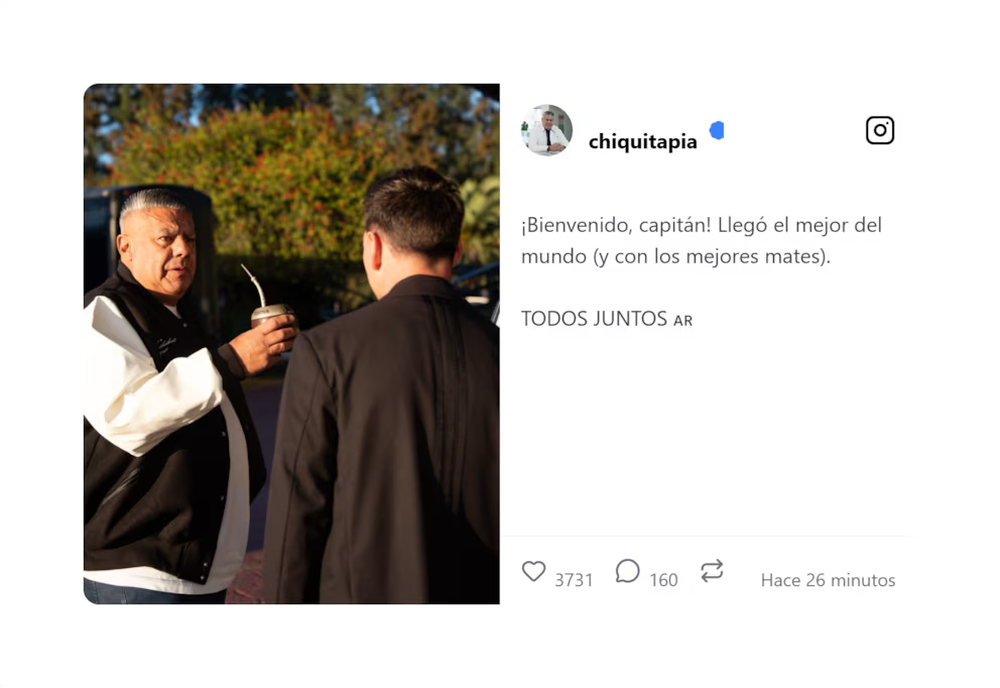Open the post photo of two men
1000x688 pixels.
[x=291, y=344]
